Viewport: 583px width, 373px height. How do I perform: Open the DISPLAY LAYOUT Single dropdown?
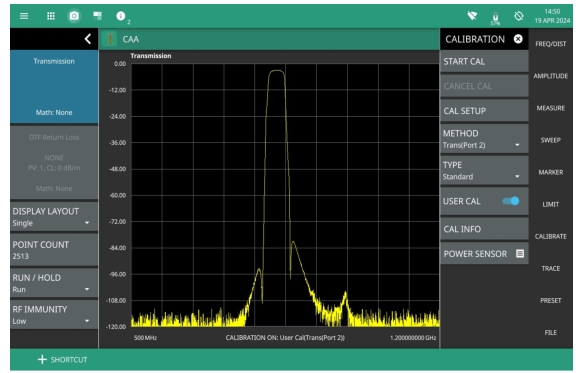(x=54, y=217)
